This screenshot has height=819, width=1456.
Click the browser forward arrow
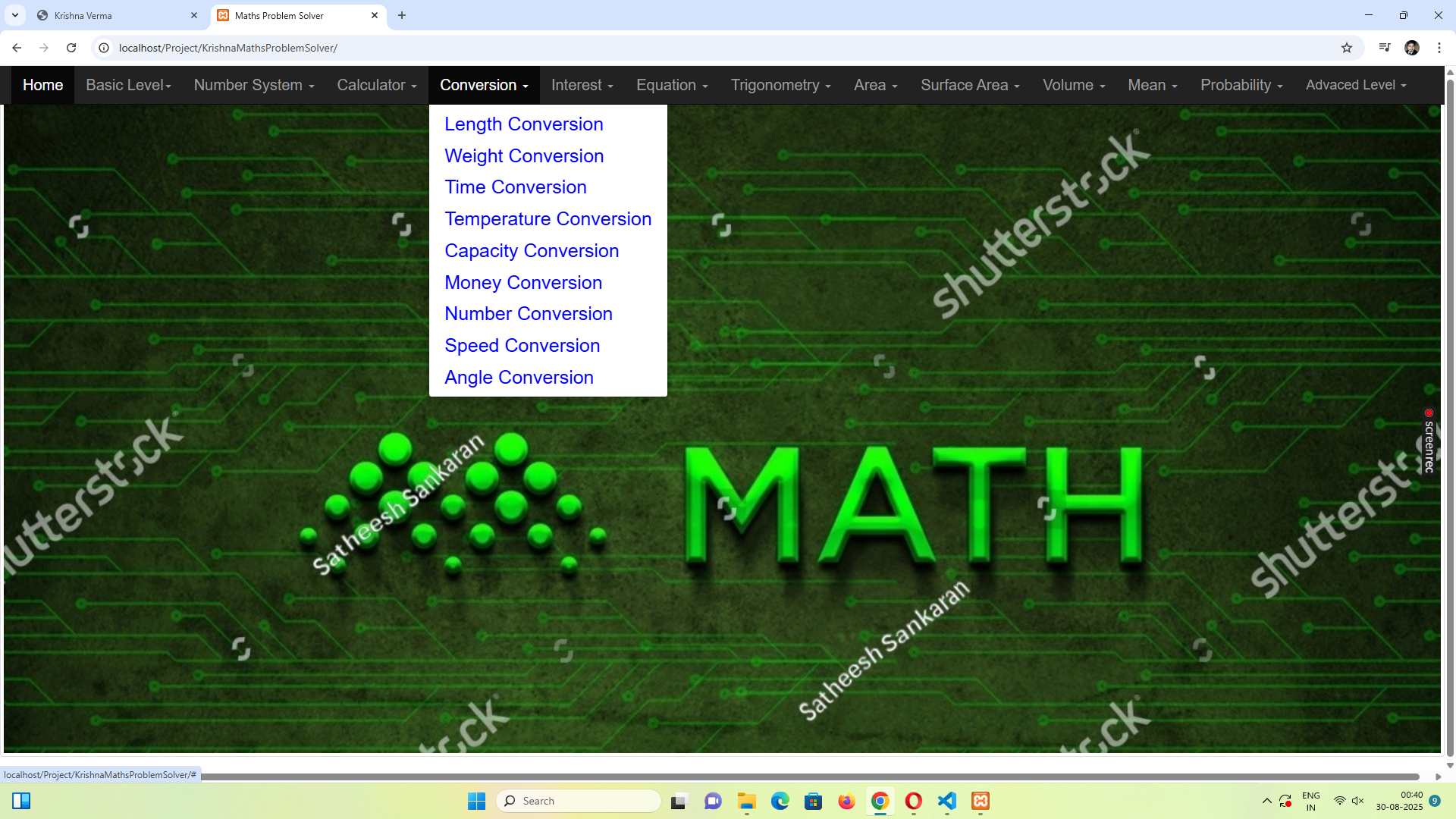click(x=44, y=48)
